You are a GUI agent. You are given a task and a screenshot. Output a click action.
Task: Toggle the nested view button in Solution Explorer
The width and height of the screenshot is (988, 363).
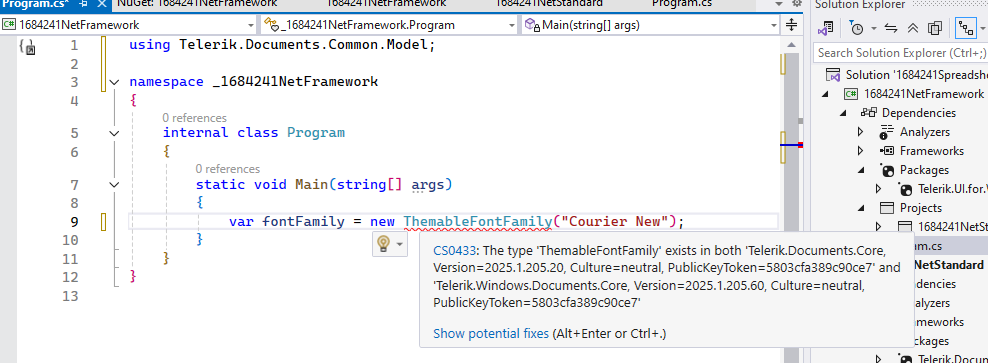[x=965, y=28]
